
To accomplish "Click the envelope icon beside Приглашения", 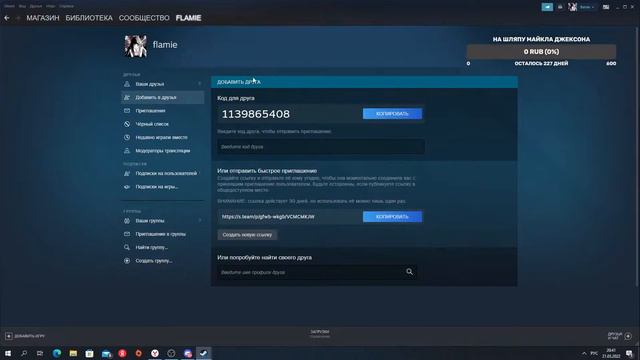I will coord(127,111).
